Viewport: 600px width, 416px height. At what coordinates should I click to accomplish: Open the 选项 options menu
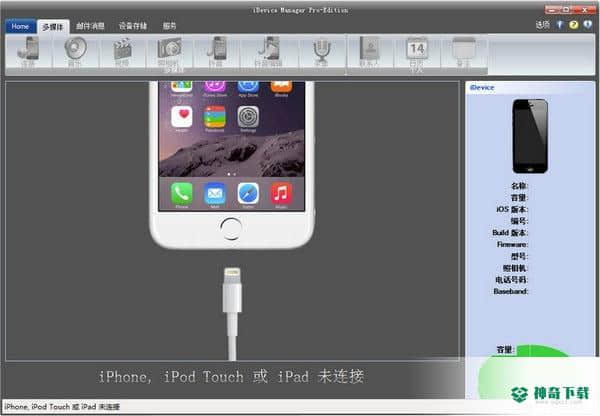click(x=542, y=25)
